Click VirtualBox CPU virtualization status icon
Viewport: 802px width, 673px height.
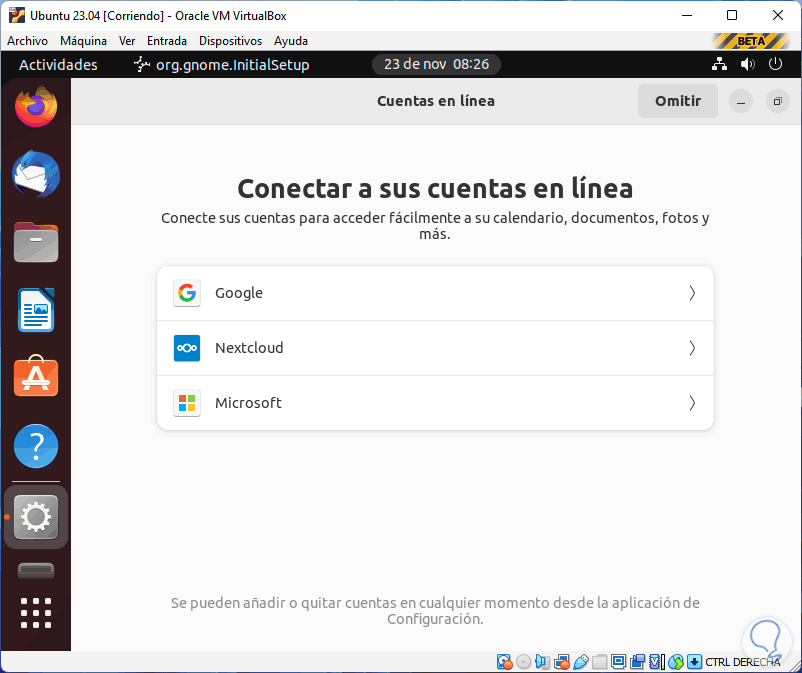(657, 662)
